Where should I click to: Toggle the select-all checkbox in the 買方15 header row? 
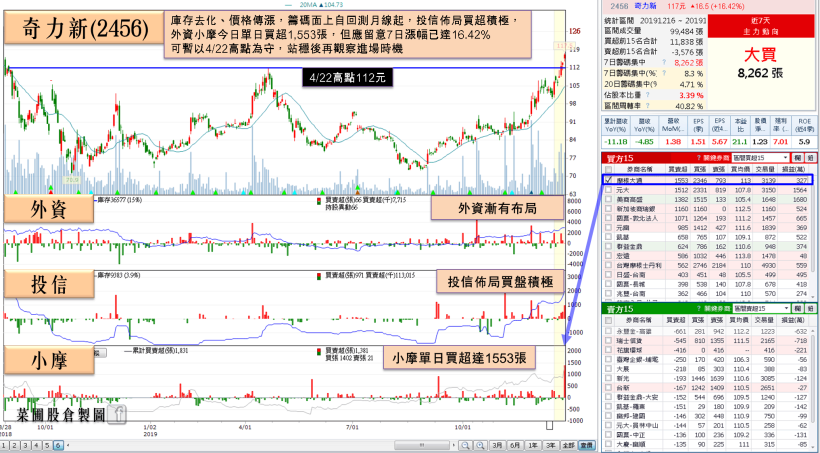click(608, 169)
